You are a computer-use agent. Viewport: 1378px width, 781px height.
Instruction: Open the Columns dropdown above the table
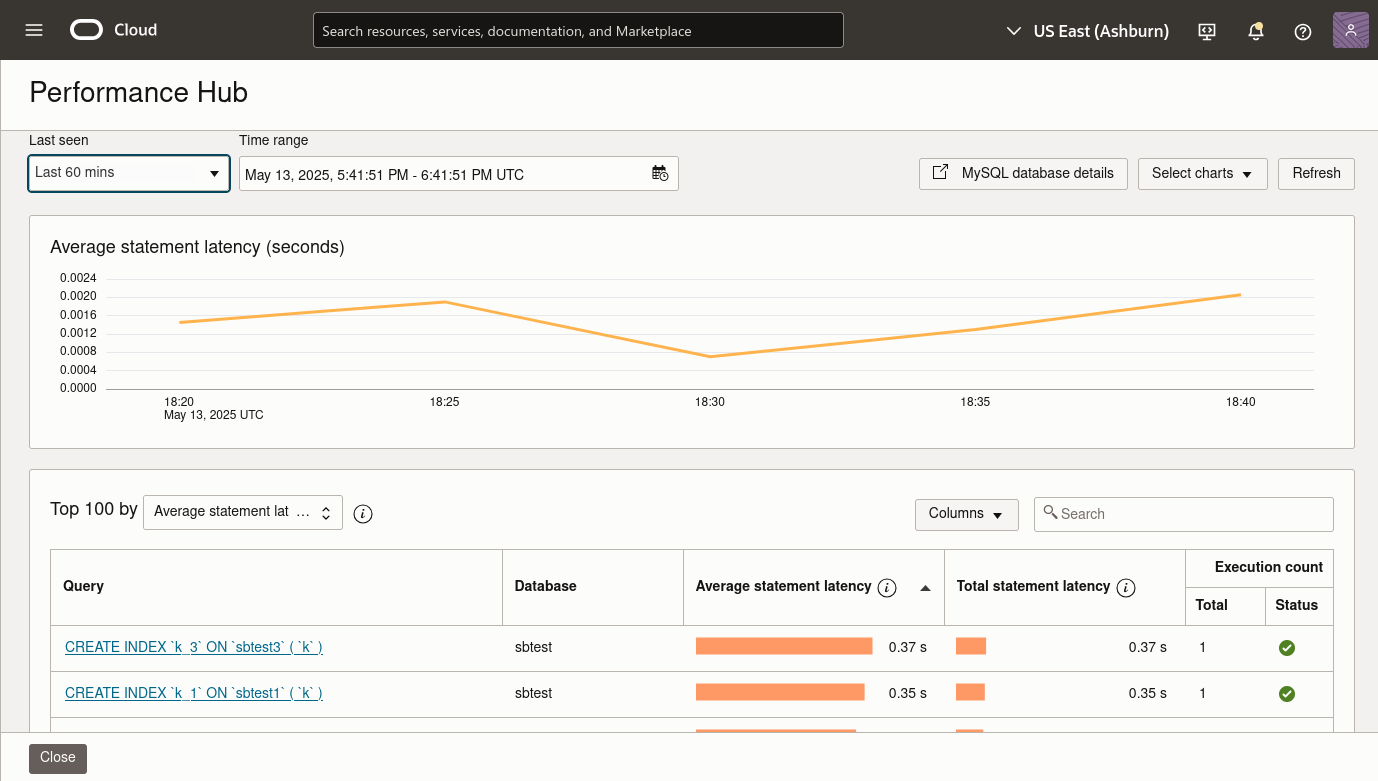point(966,514)
